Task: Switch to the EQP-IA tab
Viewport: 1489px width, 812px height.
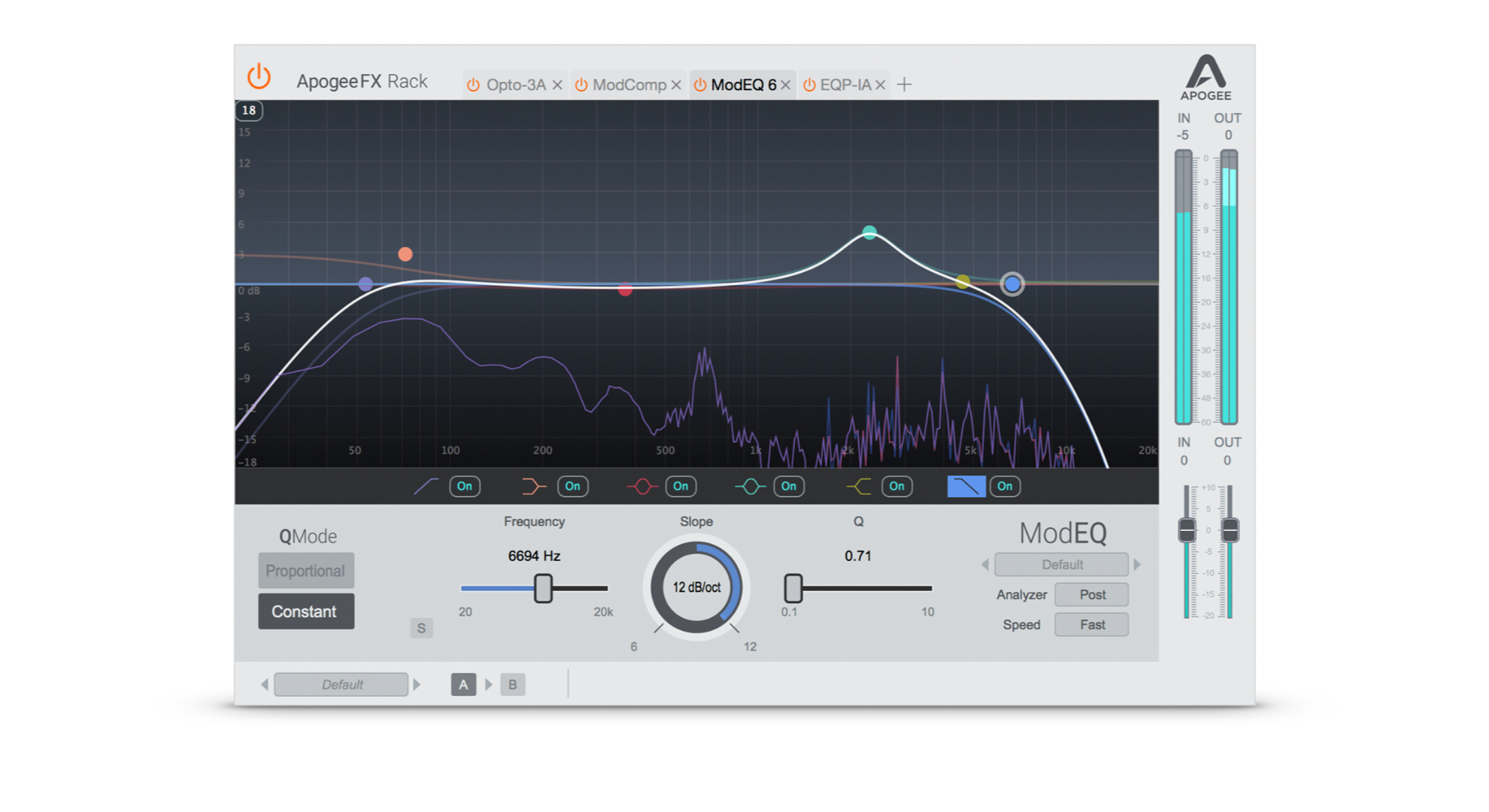Action: (x=845, y=85)
